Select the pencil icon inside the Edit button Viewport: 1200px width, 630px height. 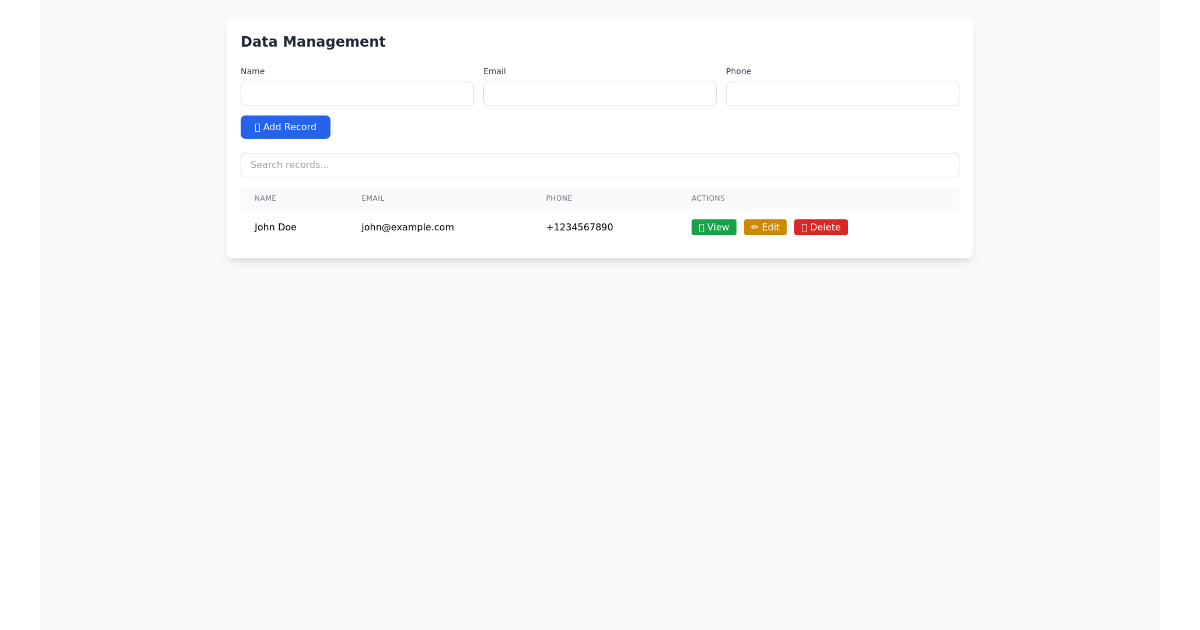[755, 227]
